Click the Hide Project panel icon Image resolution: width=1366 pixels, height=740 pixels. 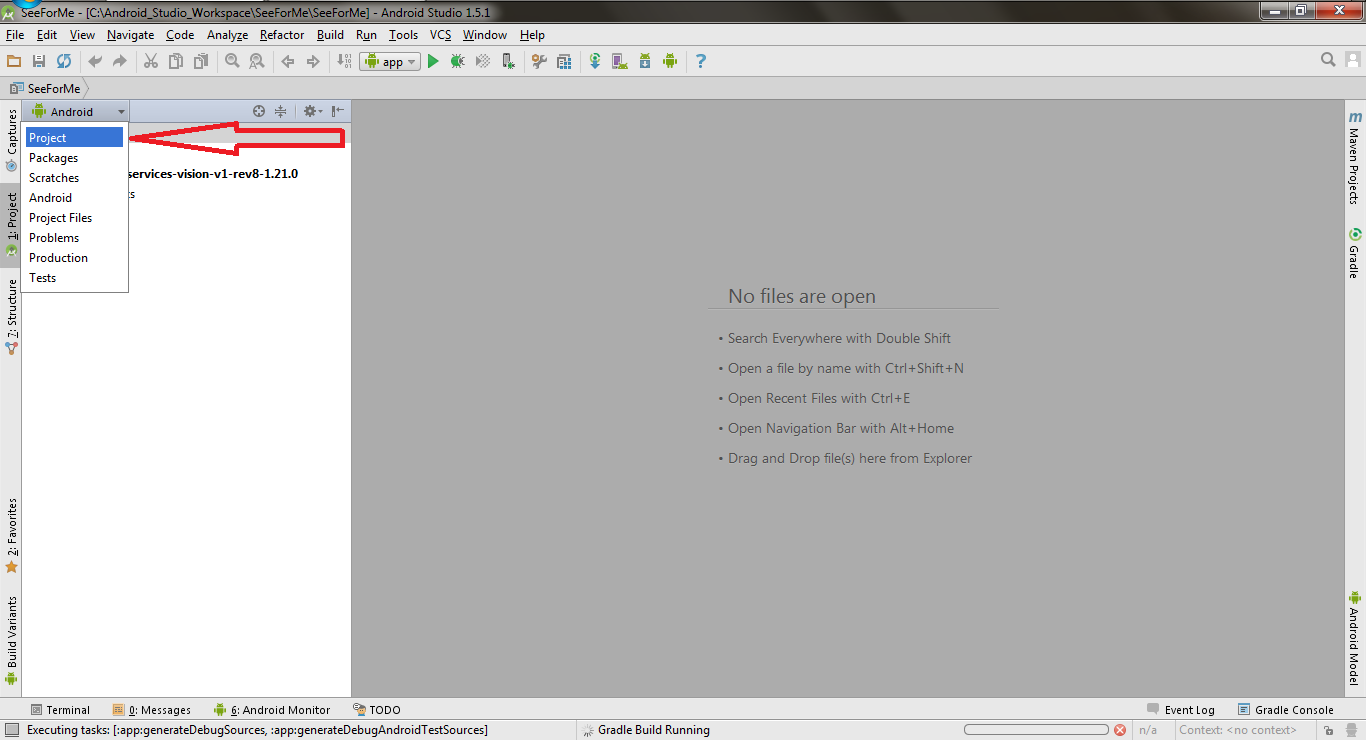[338, 111]
